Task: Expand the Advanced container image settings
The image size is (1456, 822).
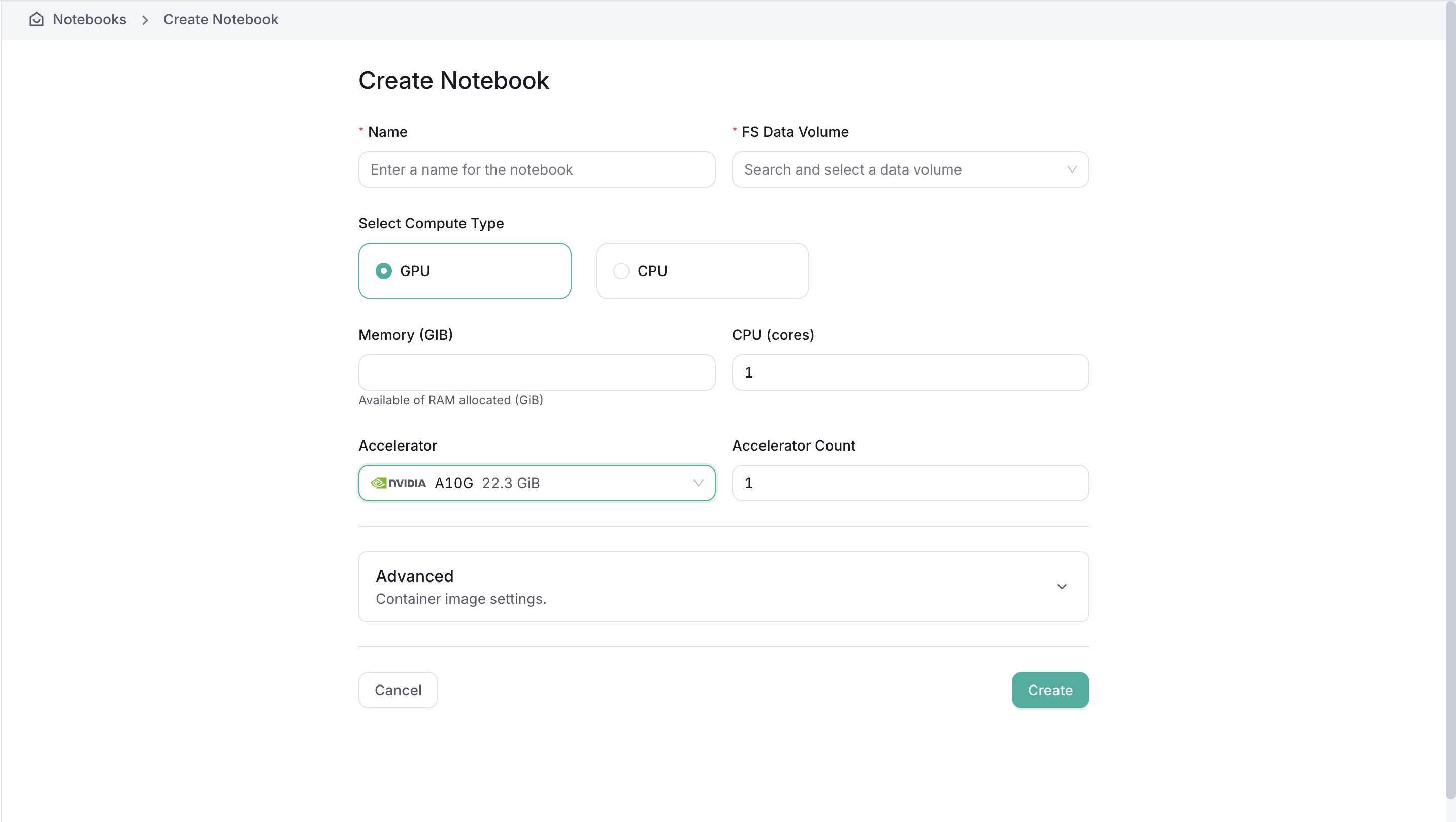Action: point(723,587)
